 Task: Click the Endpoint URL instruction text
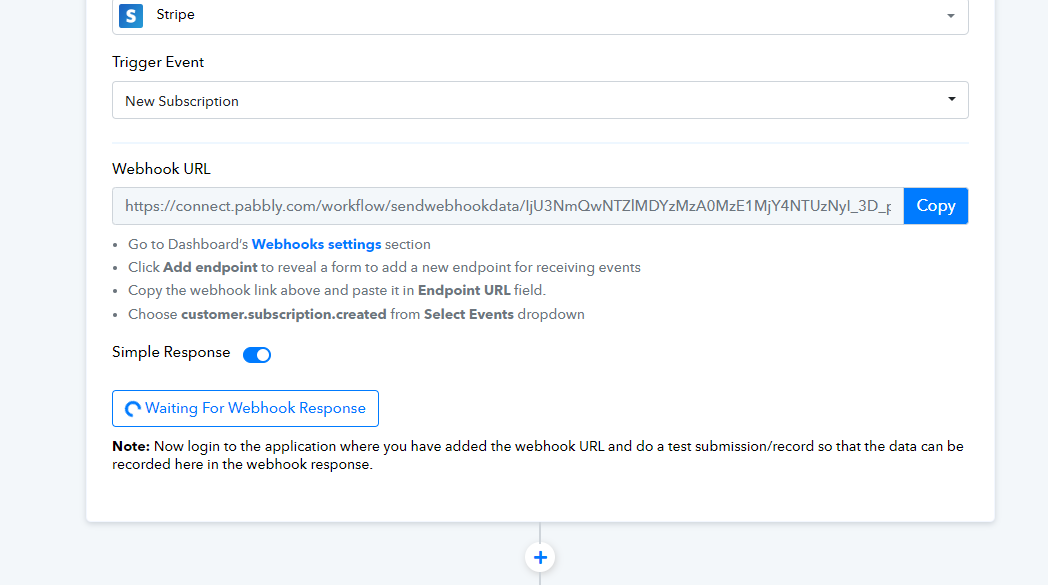point(464,290)
